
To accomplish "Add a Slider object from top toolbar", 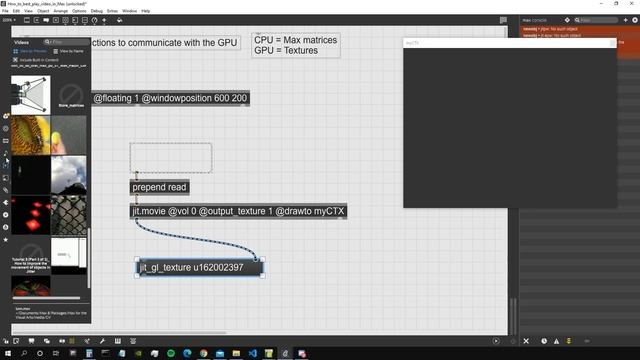I will [85, 20].
